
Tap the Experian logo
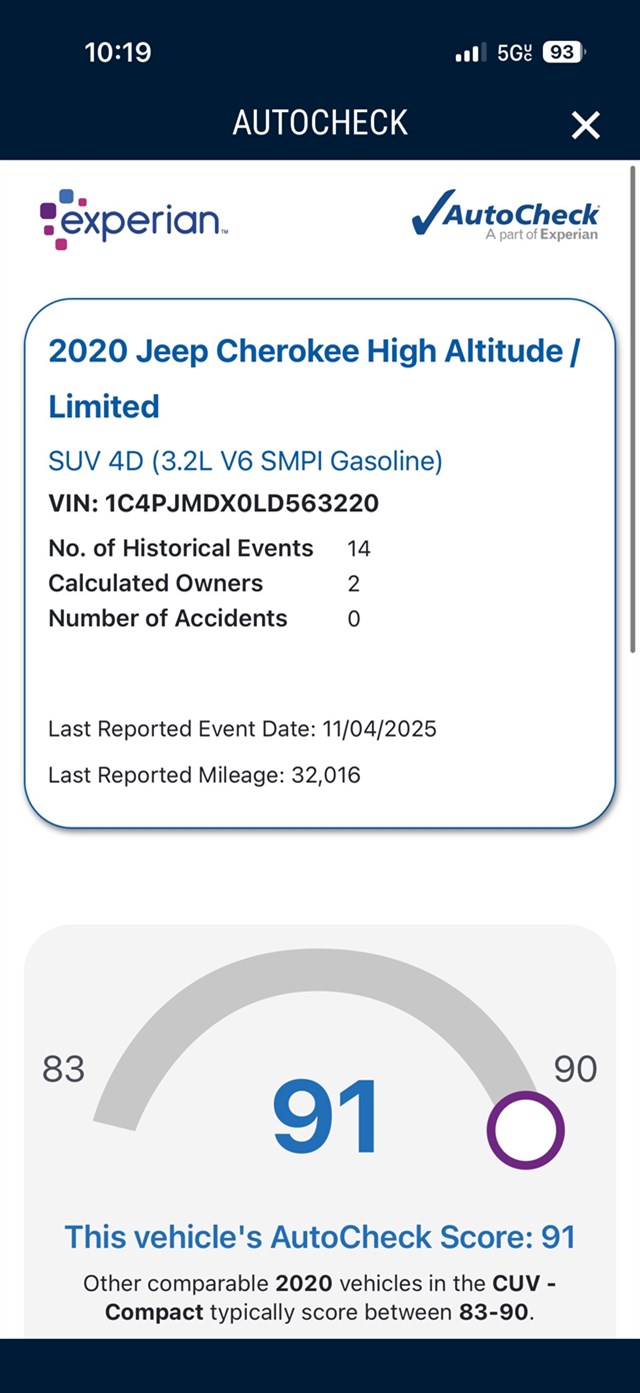pos(134,218)
